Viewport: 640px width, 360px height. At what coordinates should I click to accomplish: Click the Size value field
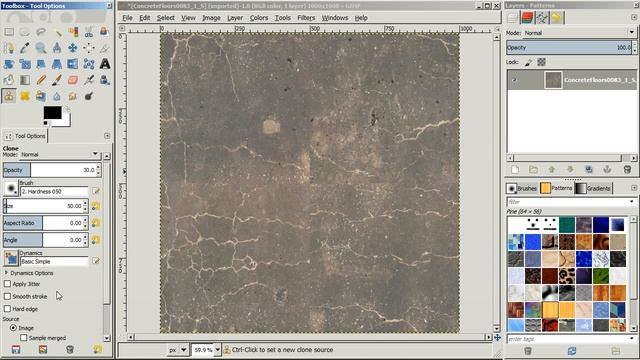(42, 206)
